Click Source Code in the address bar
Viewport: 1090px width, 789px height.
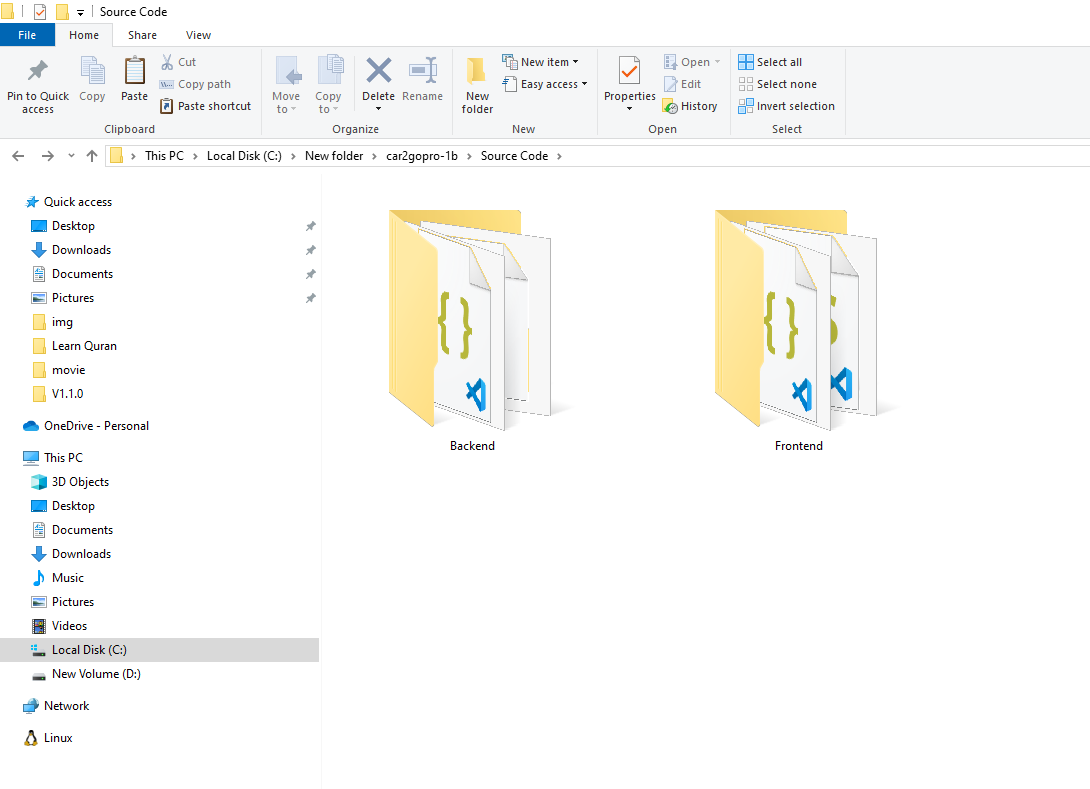coord(514,156)
